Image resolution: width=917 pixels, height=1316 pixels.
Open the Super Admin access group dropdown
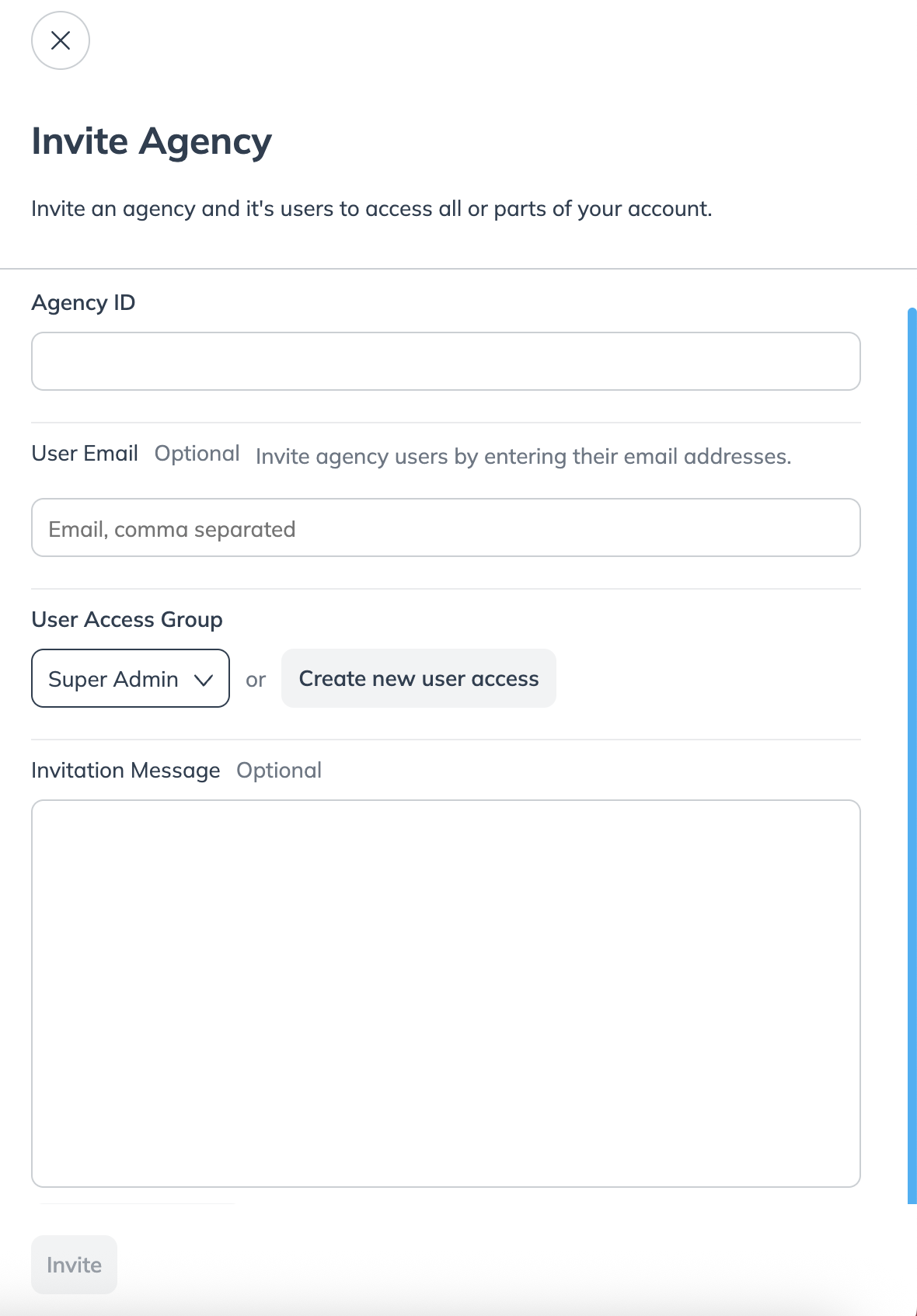130,679
